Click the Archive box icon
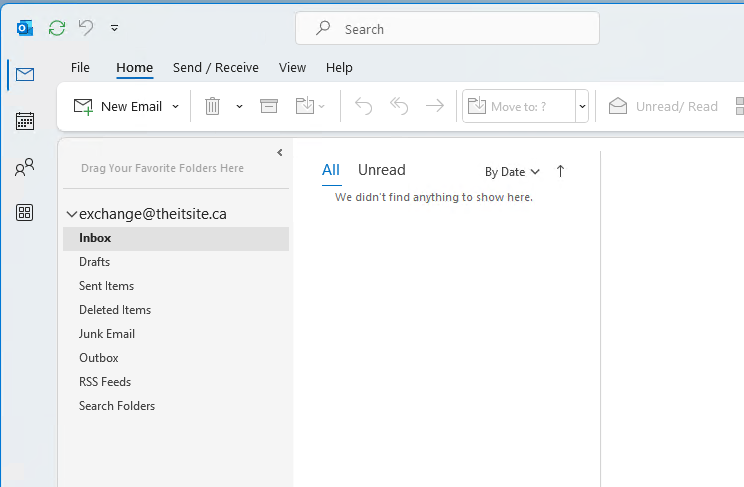This screenshot has width=744, height=487. pos(269,106)
